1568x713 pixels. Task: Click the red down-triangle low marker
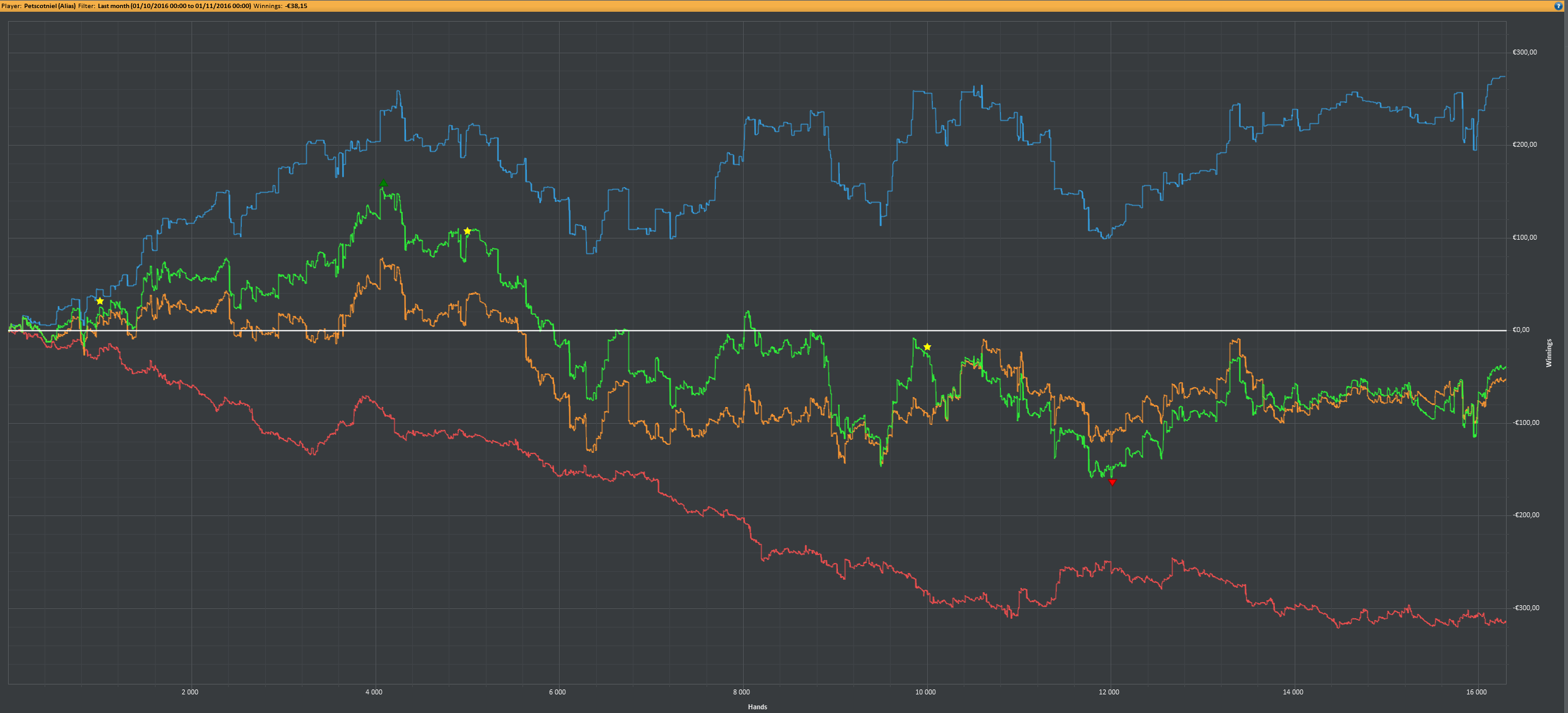(x=1112, y=482)
